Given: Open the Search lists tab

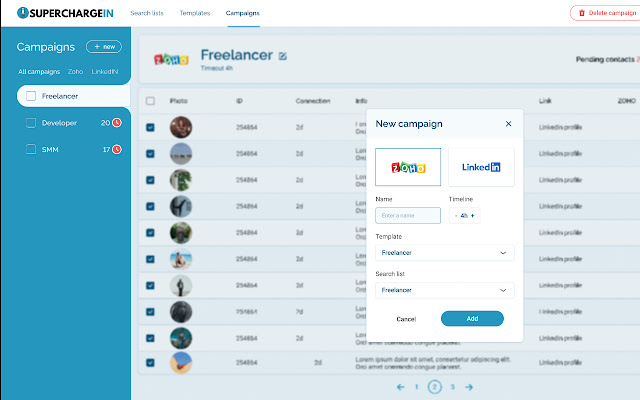Looking at the screenshot, I should pyautogui.click(x=147, y=13).
